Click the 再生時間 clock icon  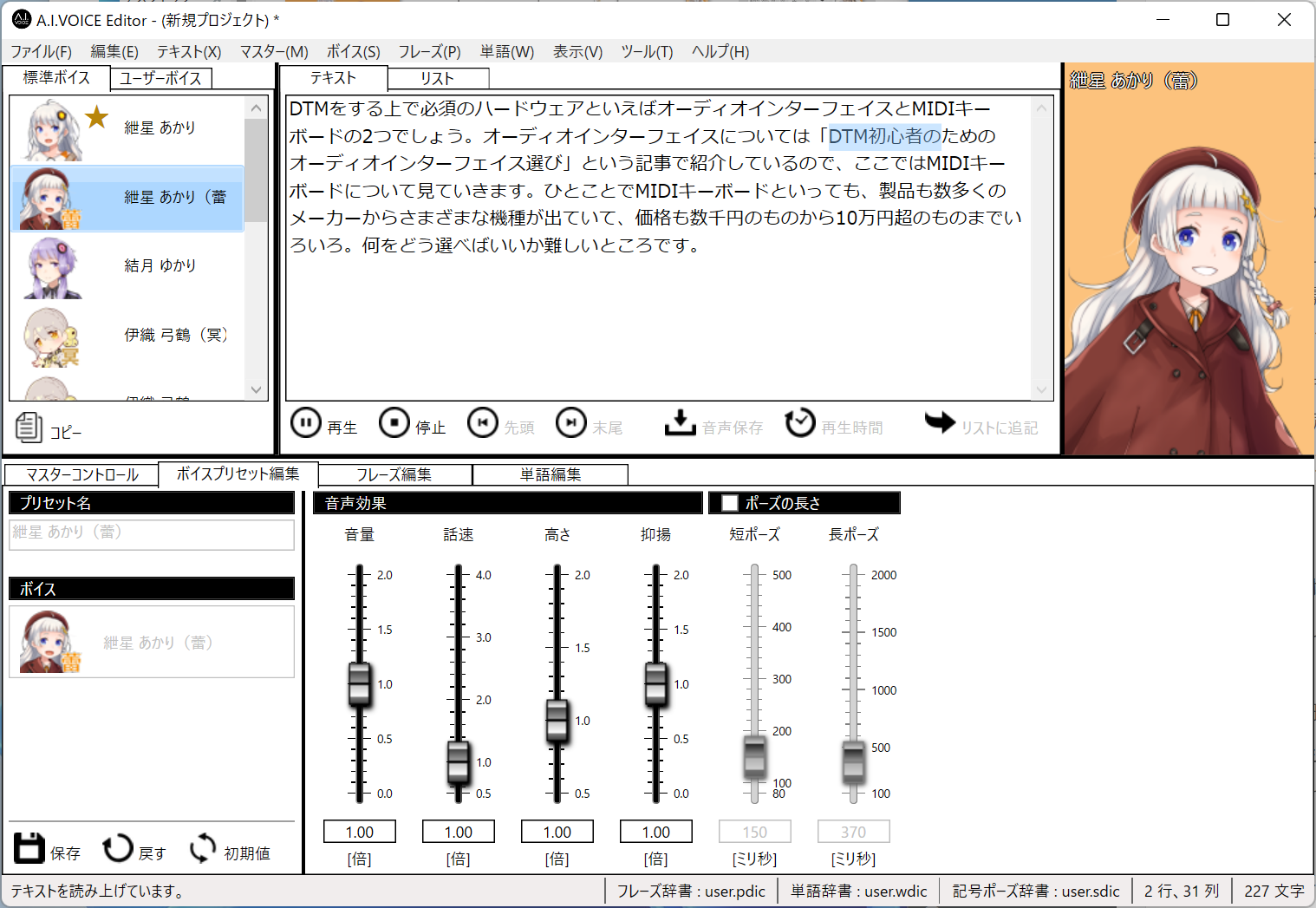pos(800,423)
